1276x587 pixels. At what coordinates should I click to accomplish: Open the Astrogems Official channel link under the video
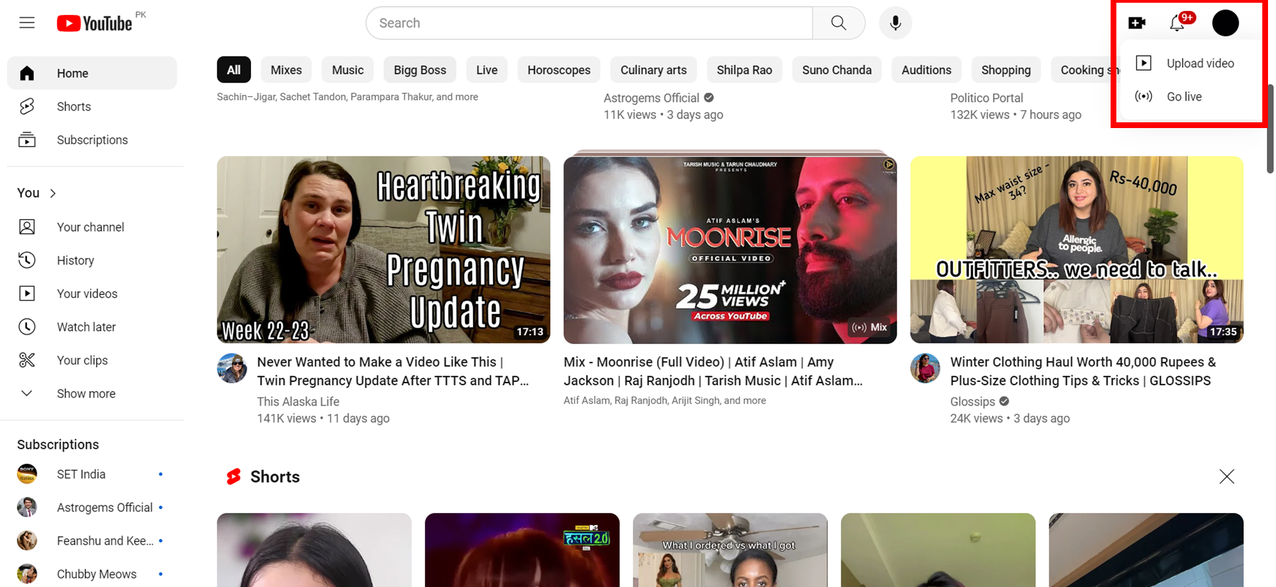pos(651,98)
